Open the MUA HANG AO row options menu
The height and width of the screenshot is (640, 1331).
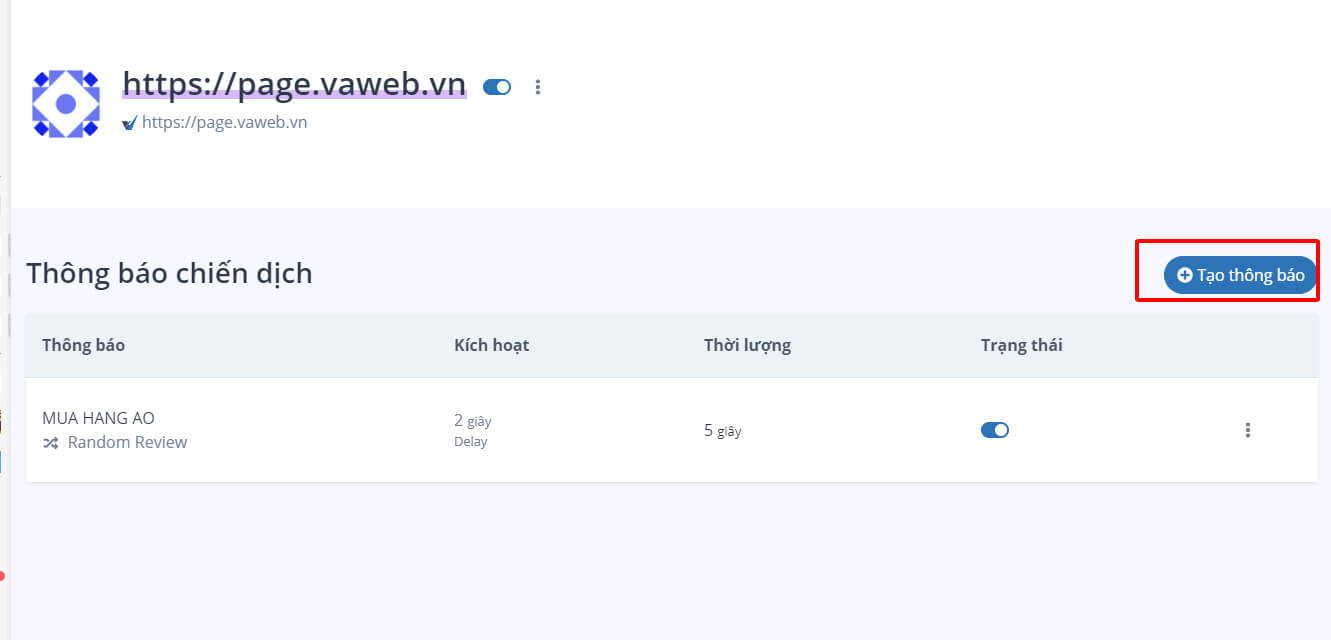pos(1248,430)
